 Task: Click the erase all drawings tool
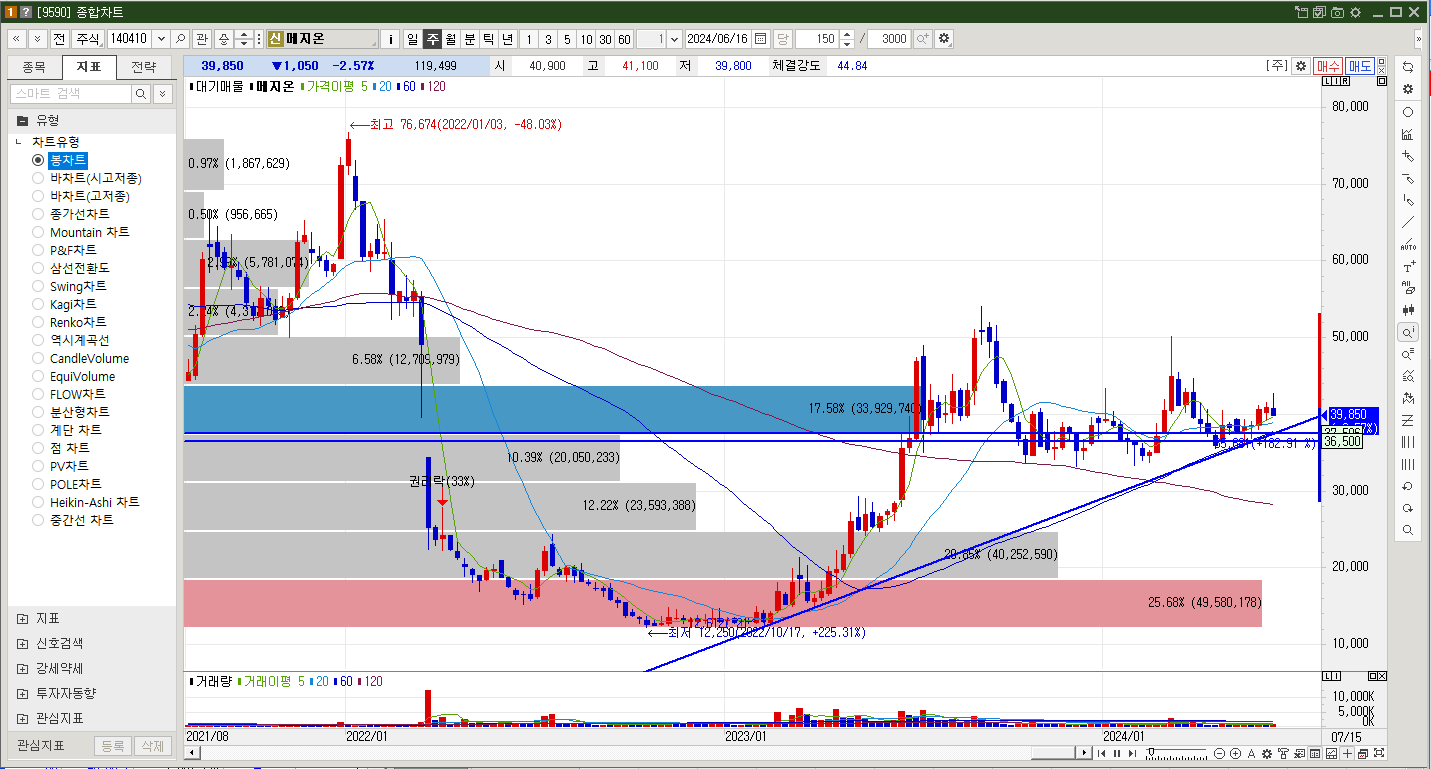coord(1408,288)
